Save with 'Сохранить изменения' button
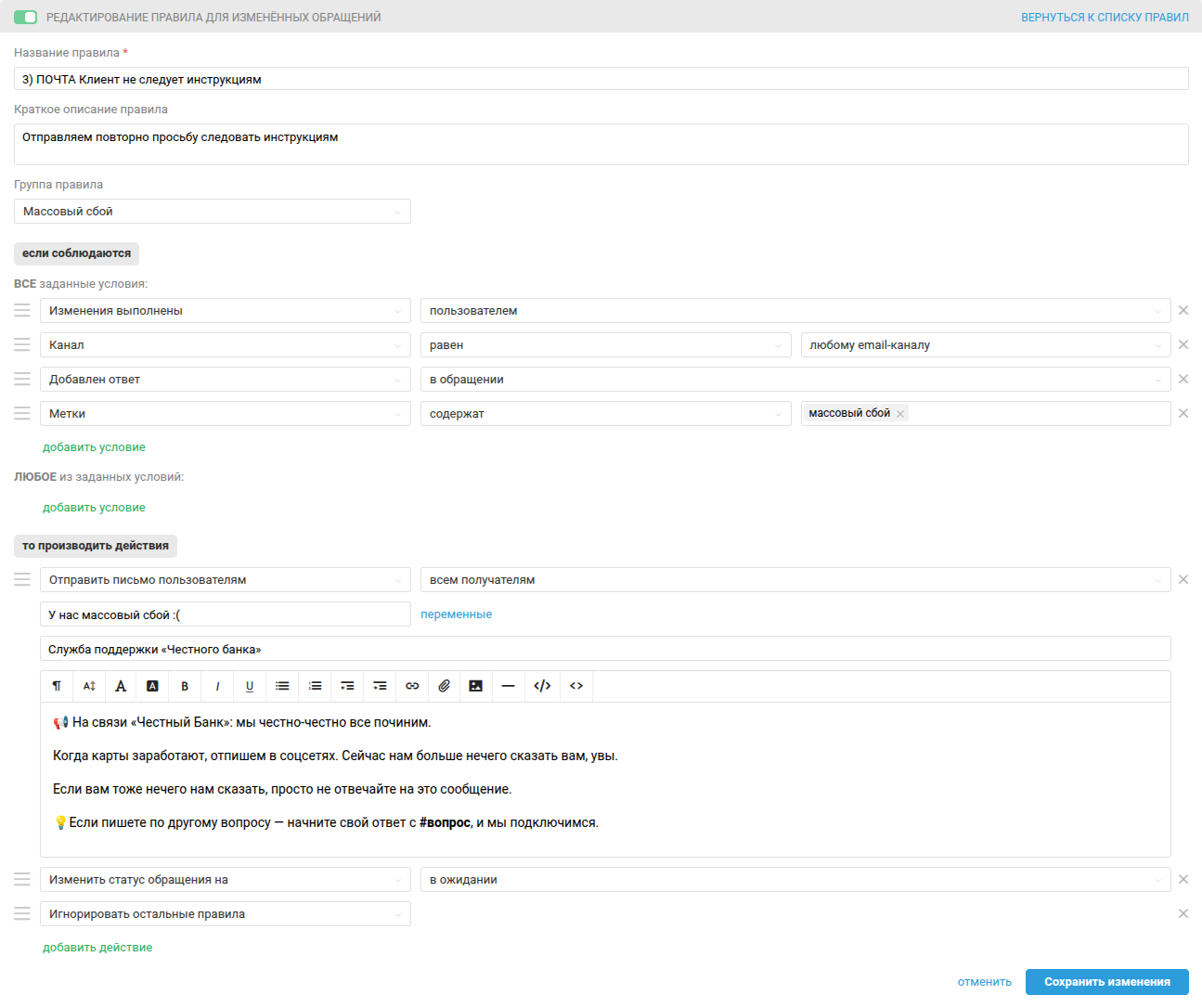This screenshot has width=1202, height=1008. (1107, 982)
